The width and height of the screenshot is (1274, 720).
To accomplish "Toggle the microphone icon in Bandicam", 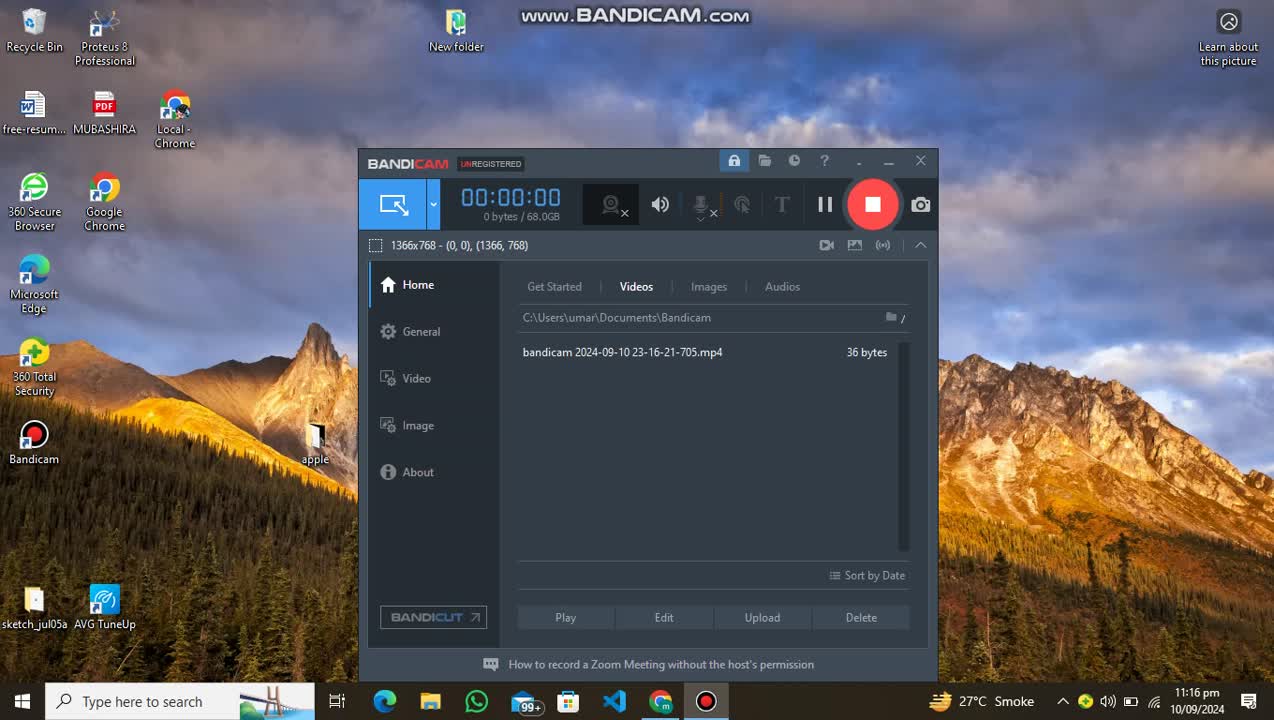I will click(703, 205).
